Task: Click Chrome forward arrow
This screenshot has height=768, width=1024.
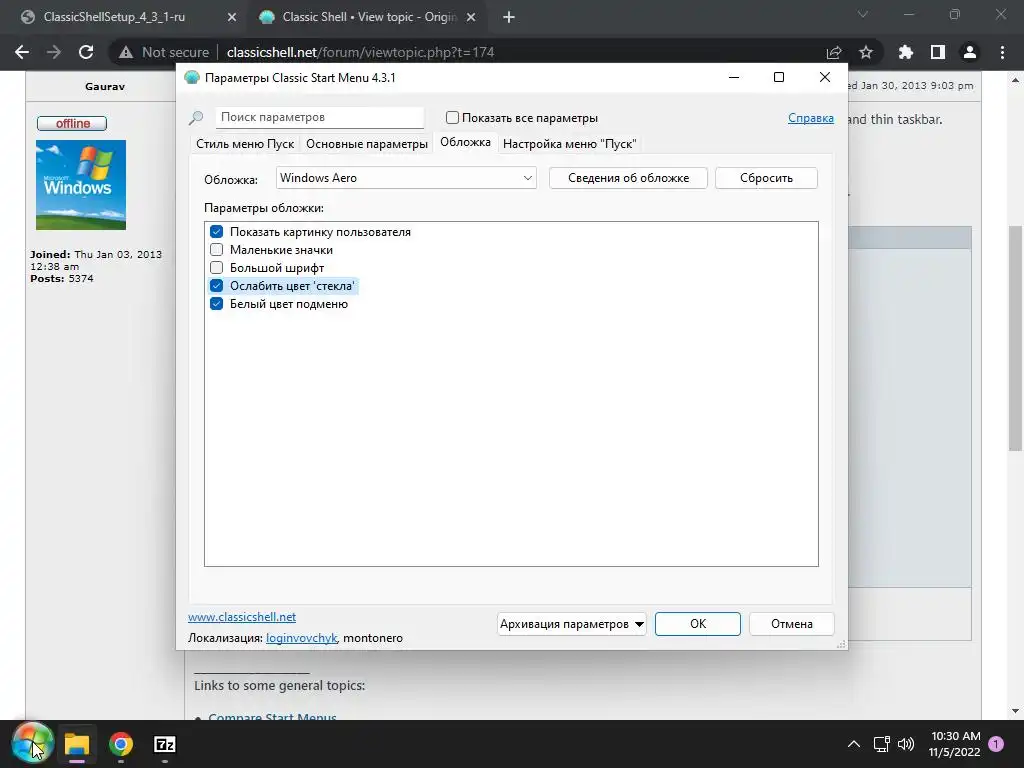Action: [54, 52]
